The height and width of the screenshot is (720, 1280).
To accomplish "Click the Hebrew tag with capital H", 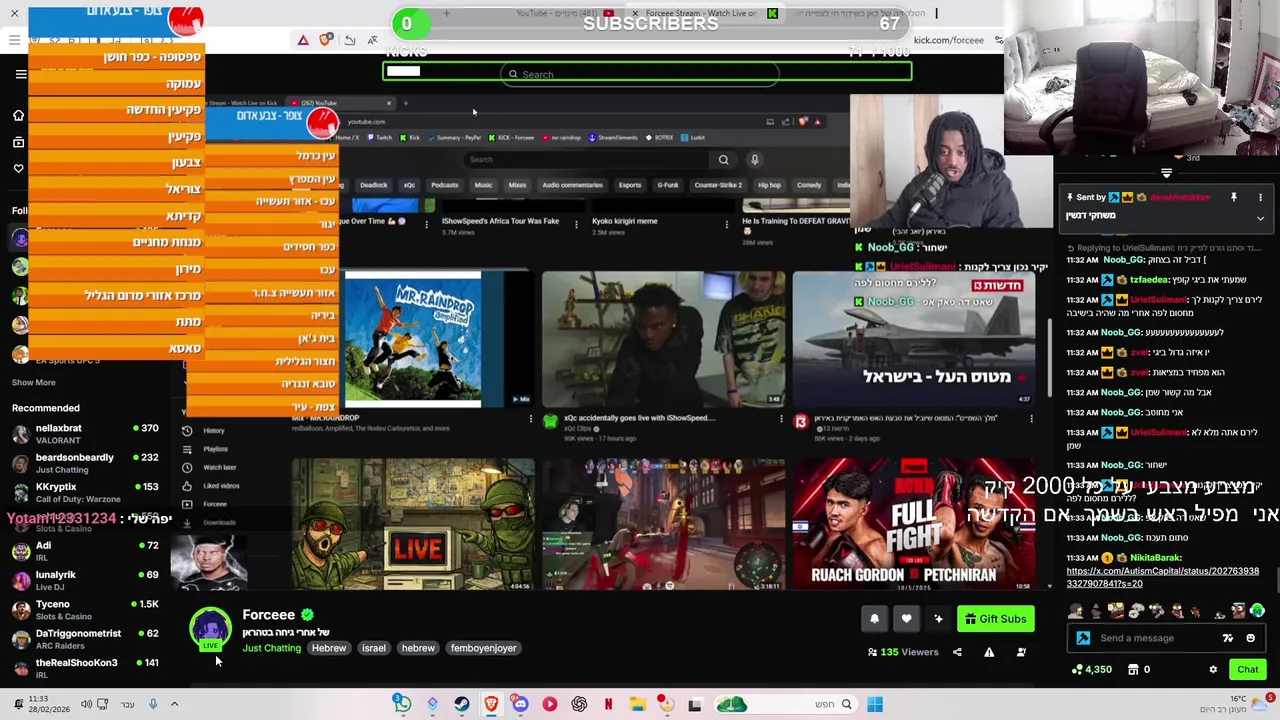I will [329, 648].
